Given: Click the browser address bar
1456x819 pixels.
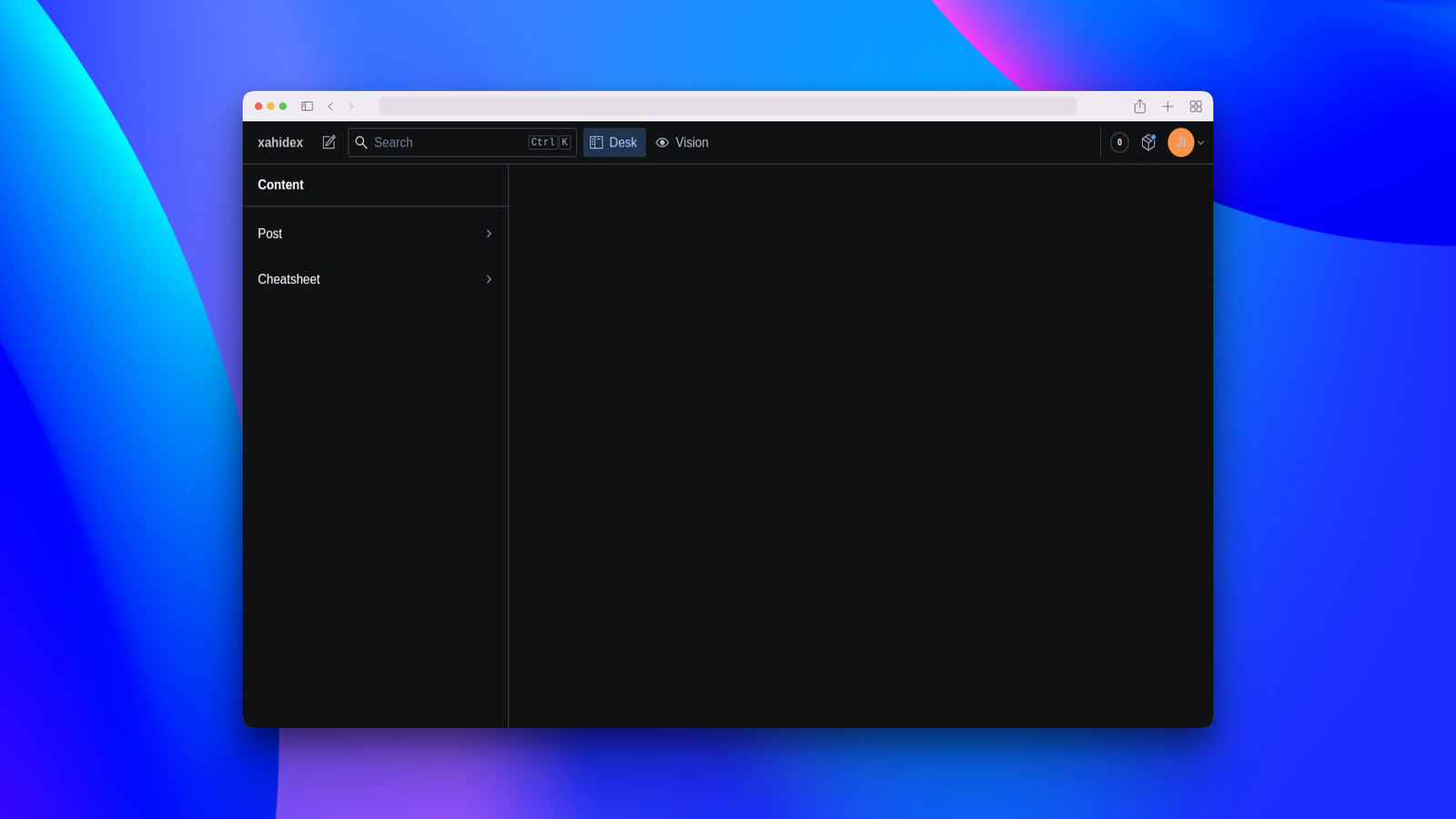Looking at the screenshot, I should point(728,106).
